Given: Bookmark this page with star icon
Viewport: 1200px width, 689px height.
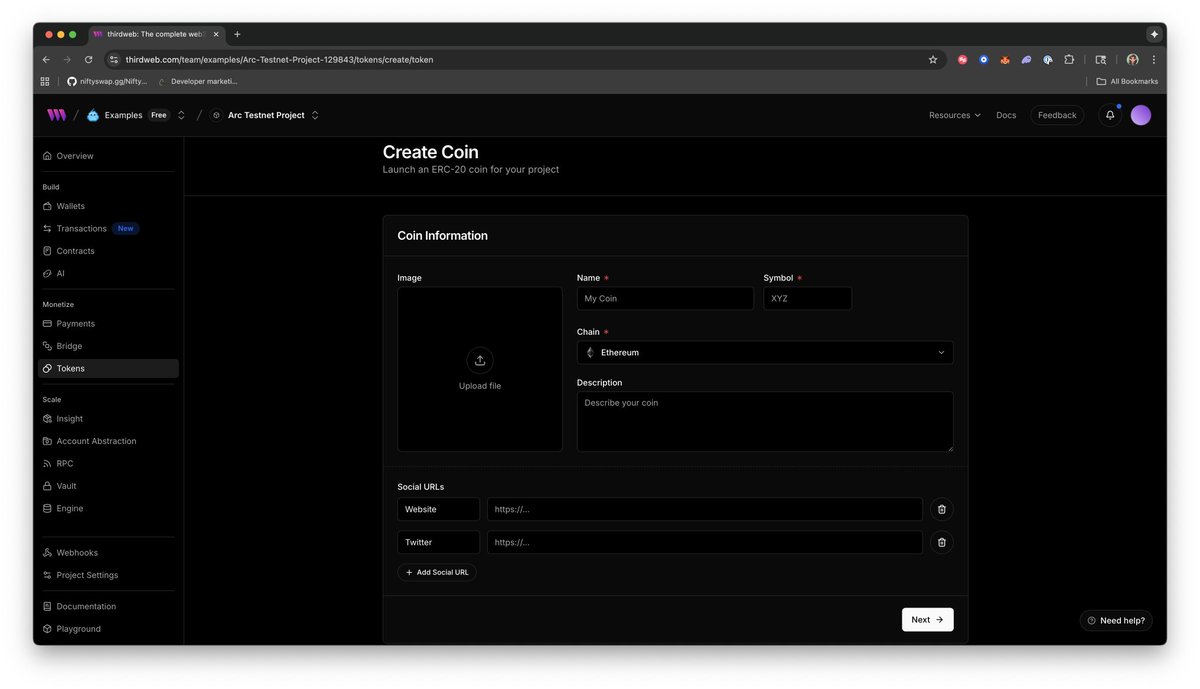Looking at the screenshot, I should click(x=933, y=60).
